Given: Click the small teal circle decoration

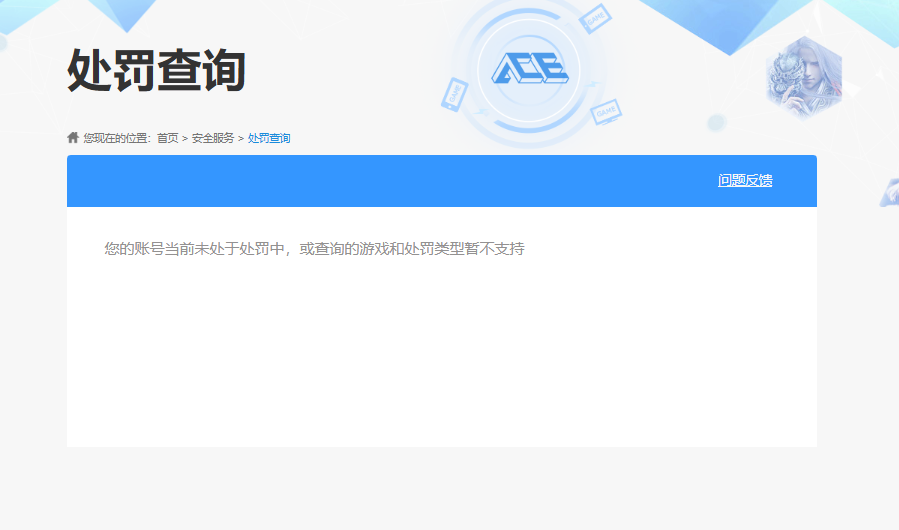Looking at the screenshot, I should (716, 123).
